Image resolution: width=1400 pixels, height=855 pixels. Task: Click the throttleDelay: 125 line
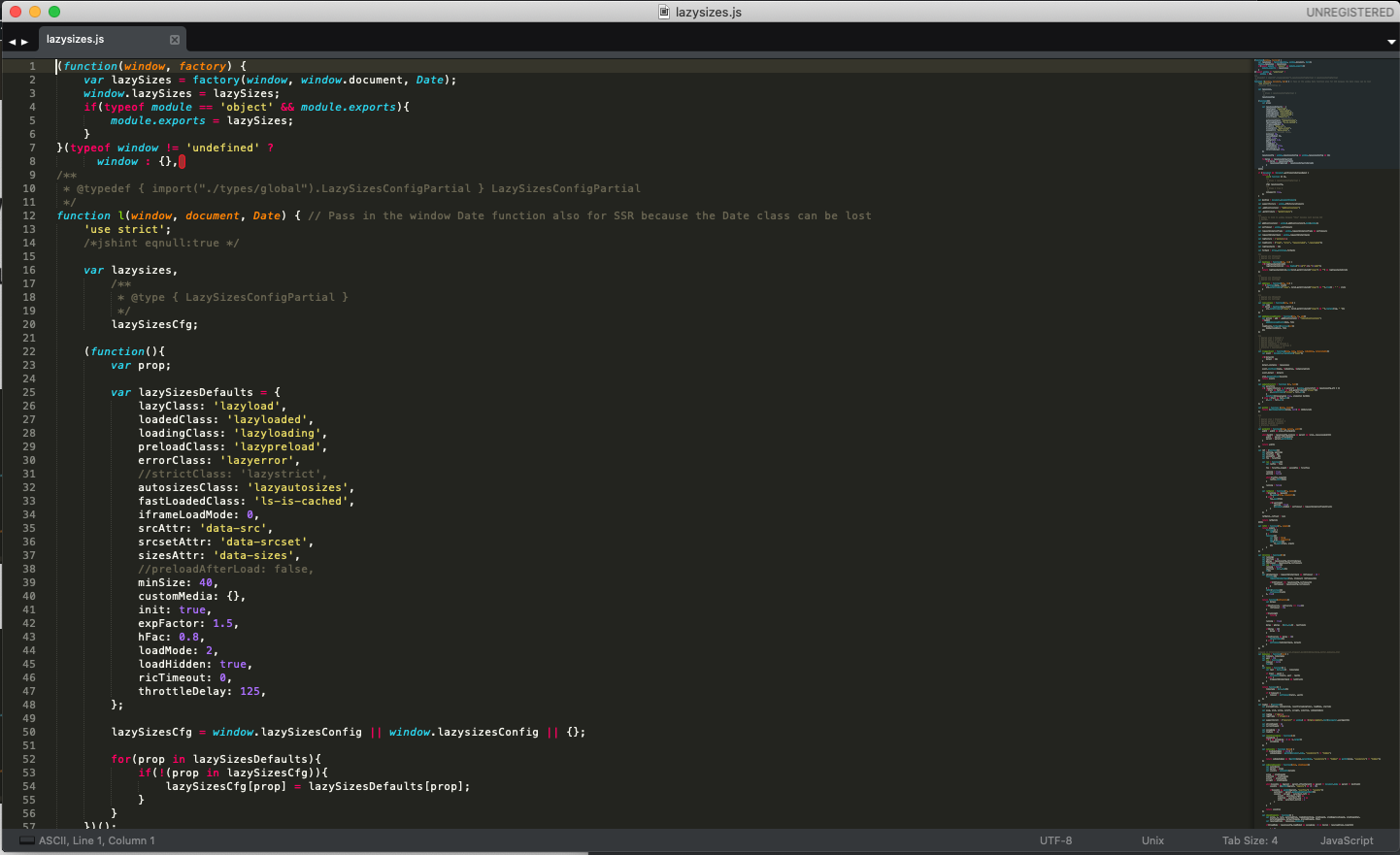click(x=202, y=691)
